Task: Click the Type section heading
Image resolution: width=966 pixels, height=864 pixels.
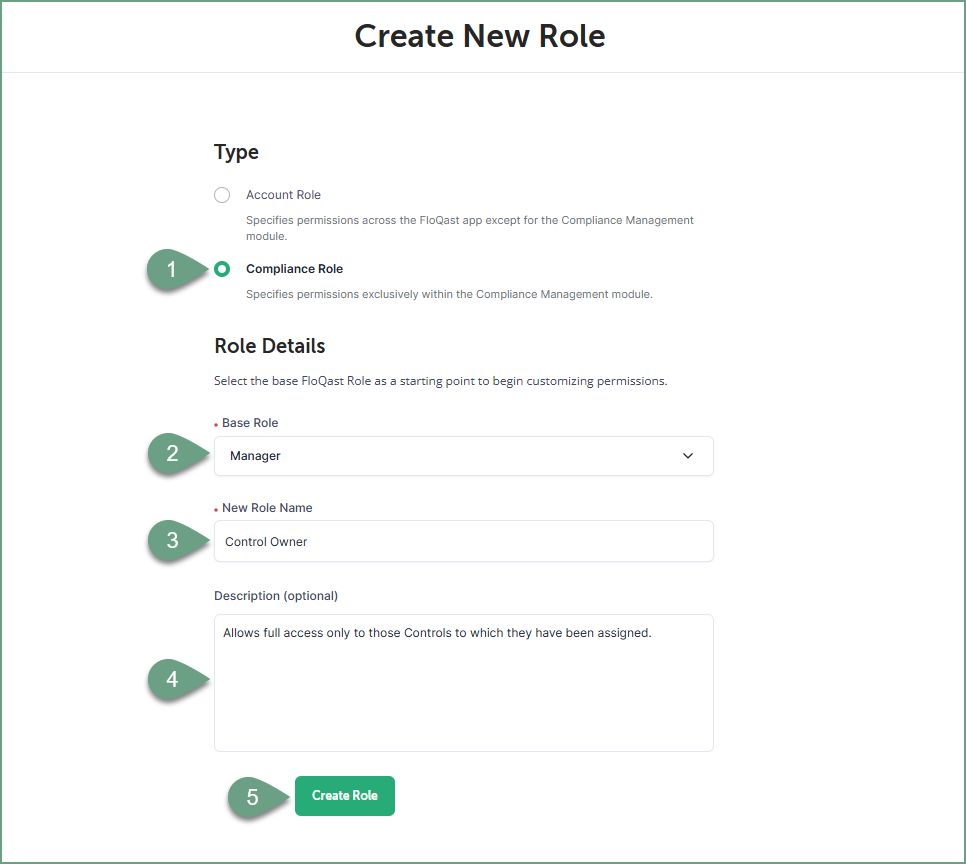Action: 236,152
